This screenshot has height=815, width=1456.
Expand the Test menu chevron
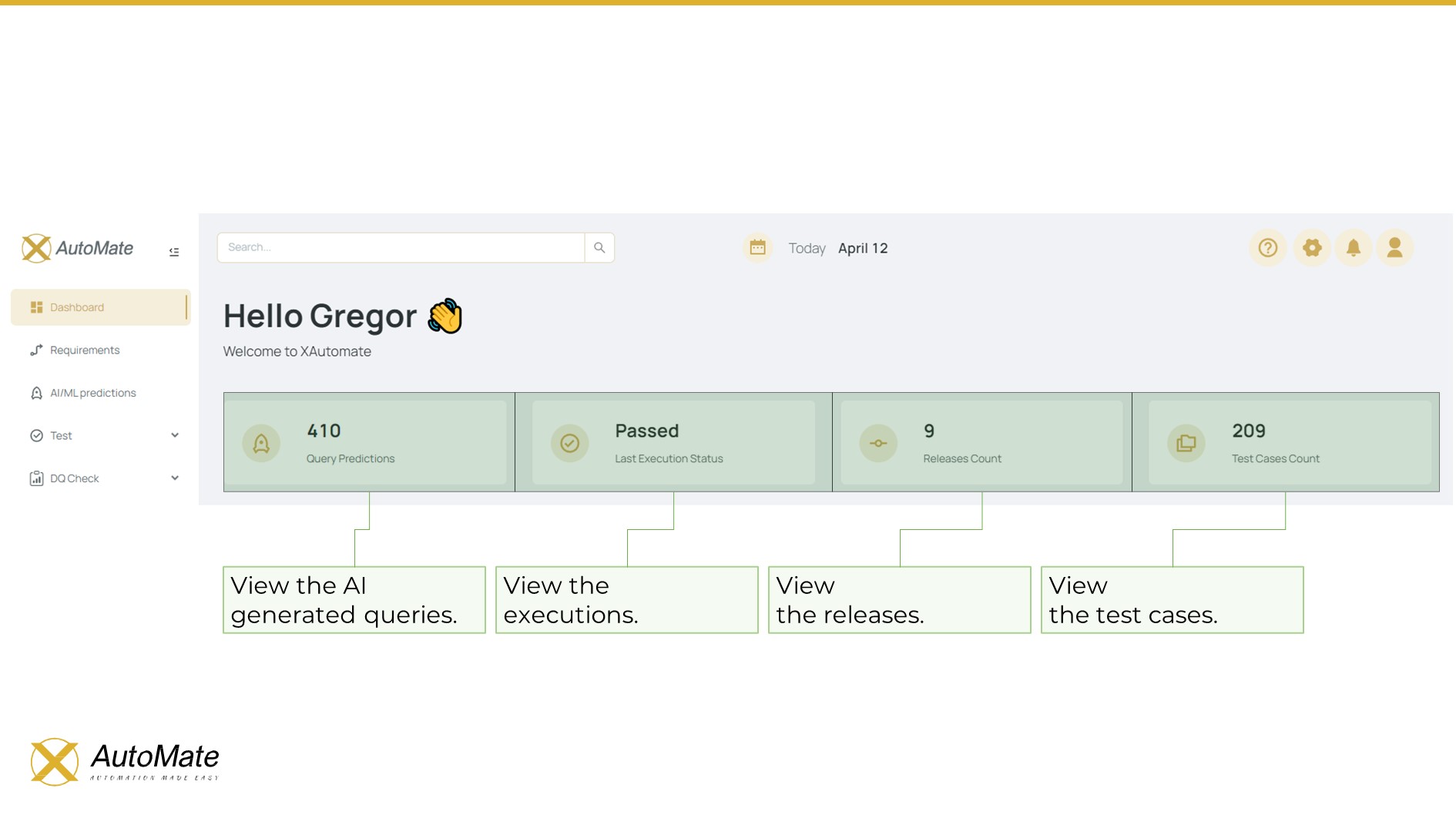(x=175, y=436)
